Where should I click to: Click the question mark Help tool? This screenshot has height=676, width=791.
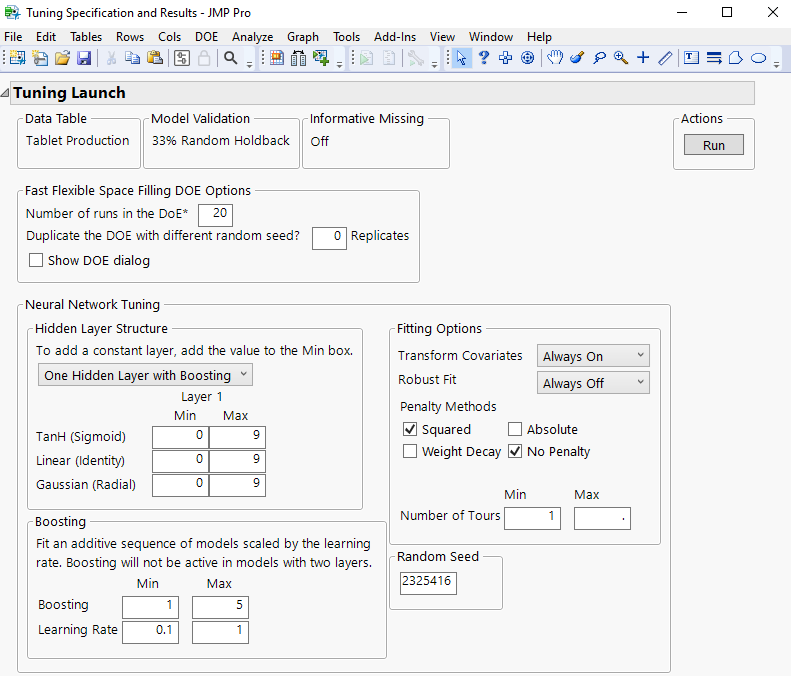483,58
